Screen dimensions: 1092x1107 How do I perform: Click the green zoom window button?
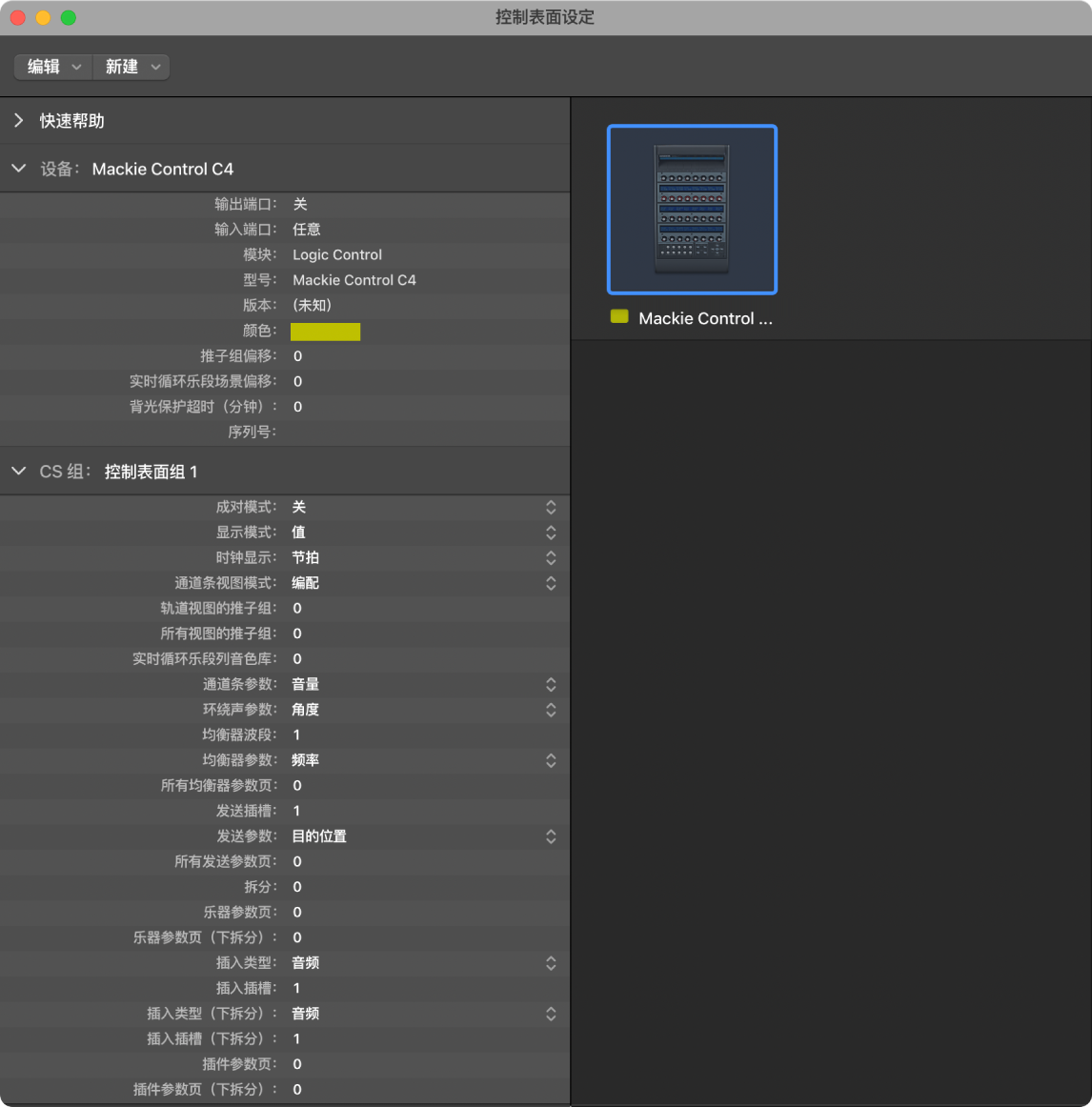point(69,18)
